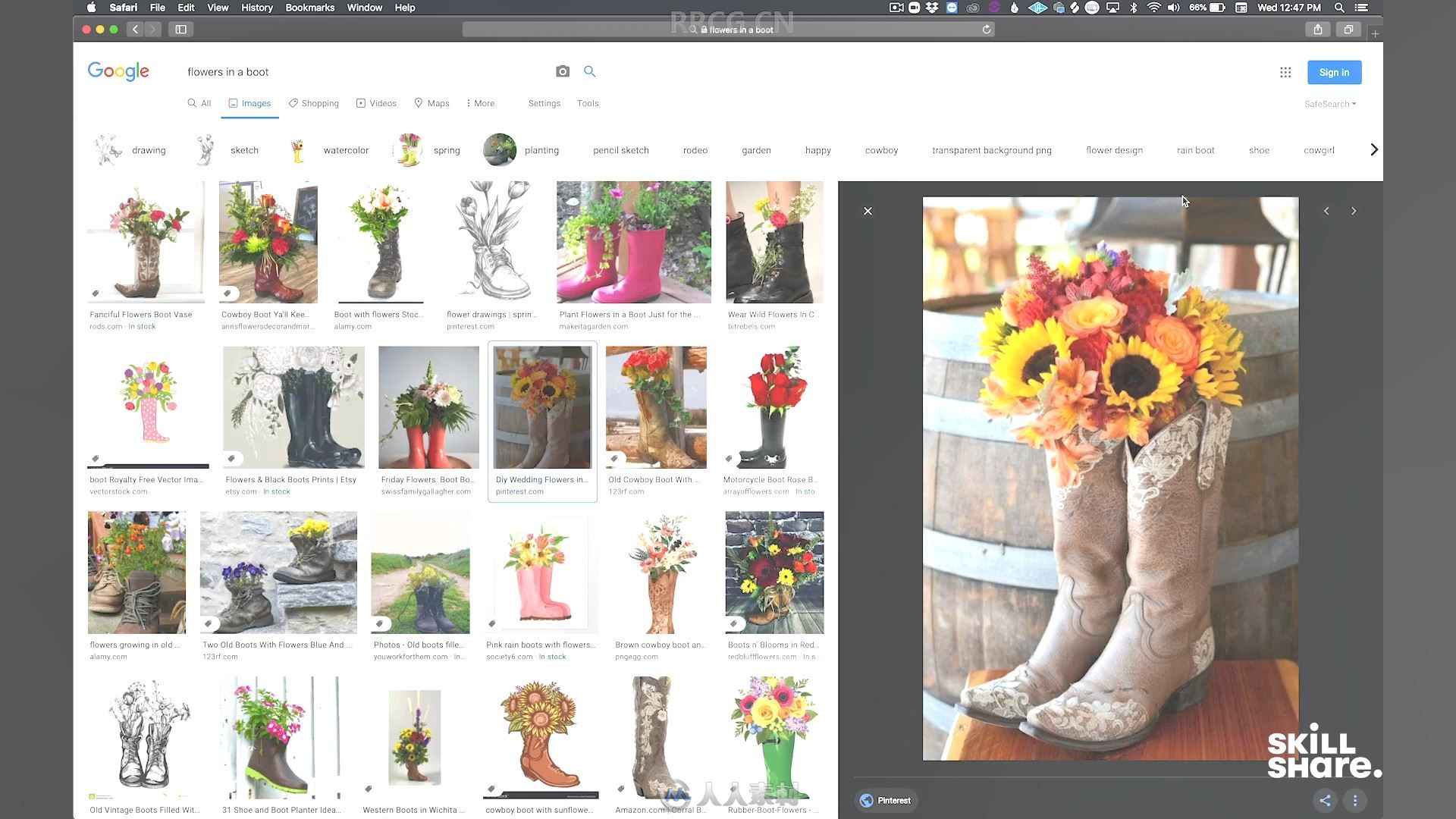Select the 'planting' suggestion chip
This screenshot has height=819, width=1456.
click(522, 150)
